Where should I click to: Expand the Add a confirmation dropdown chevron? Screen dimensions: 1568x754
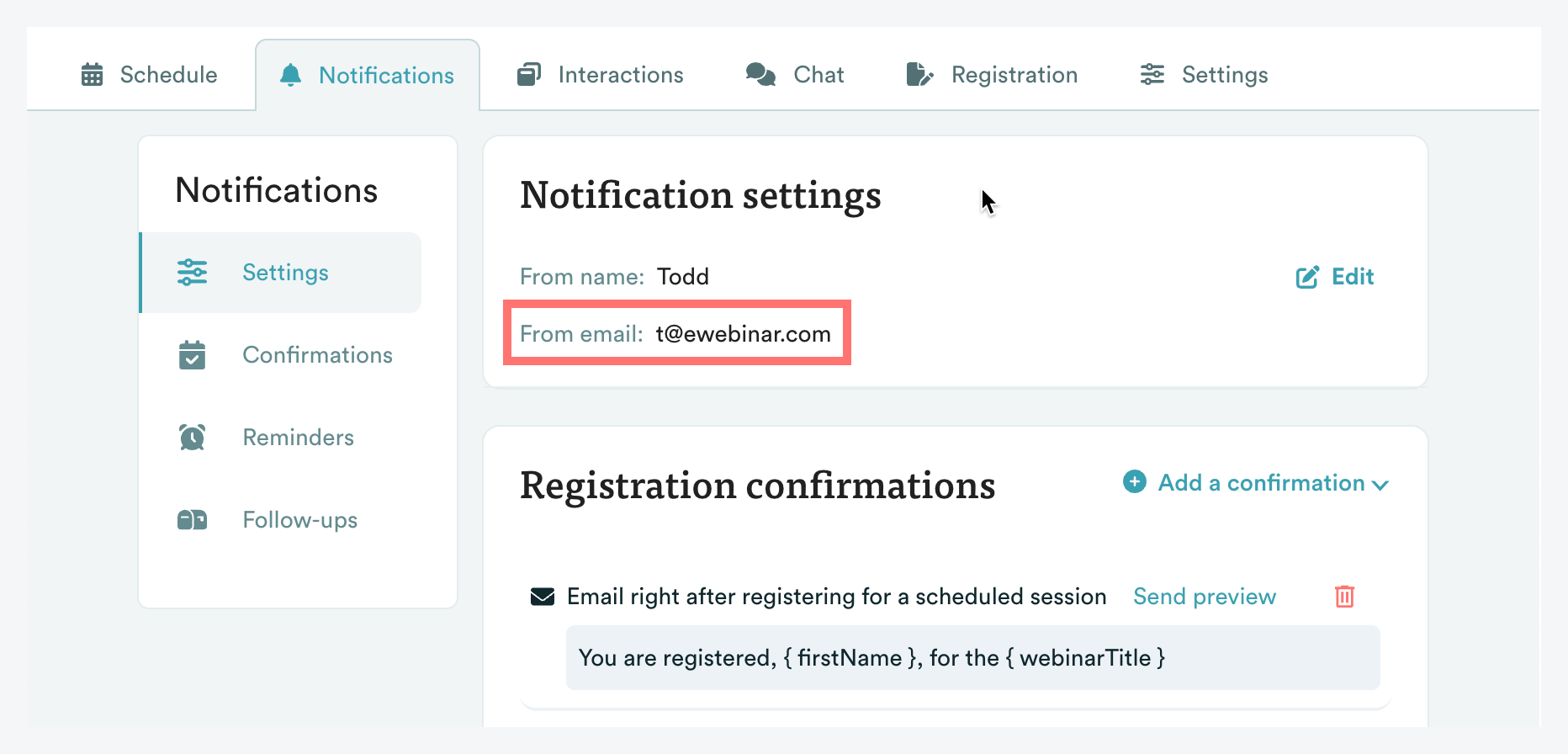tap(1380, 485)
